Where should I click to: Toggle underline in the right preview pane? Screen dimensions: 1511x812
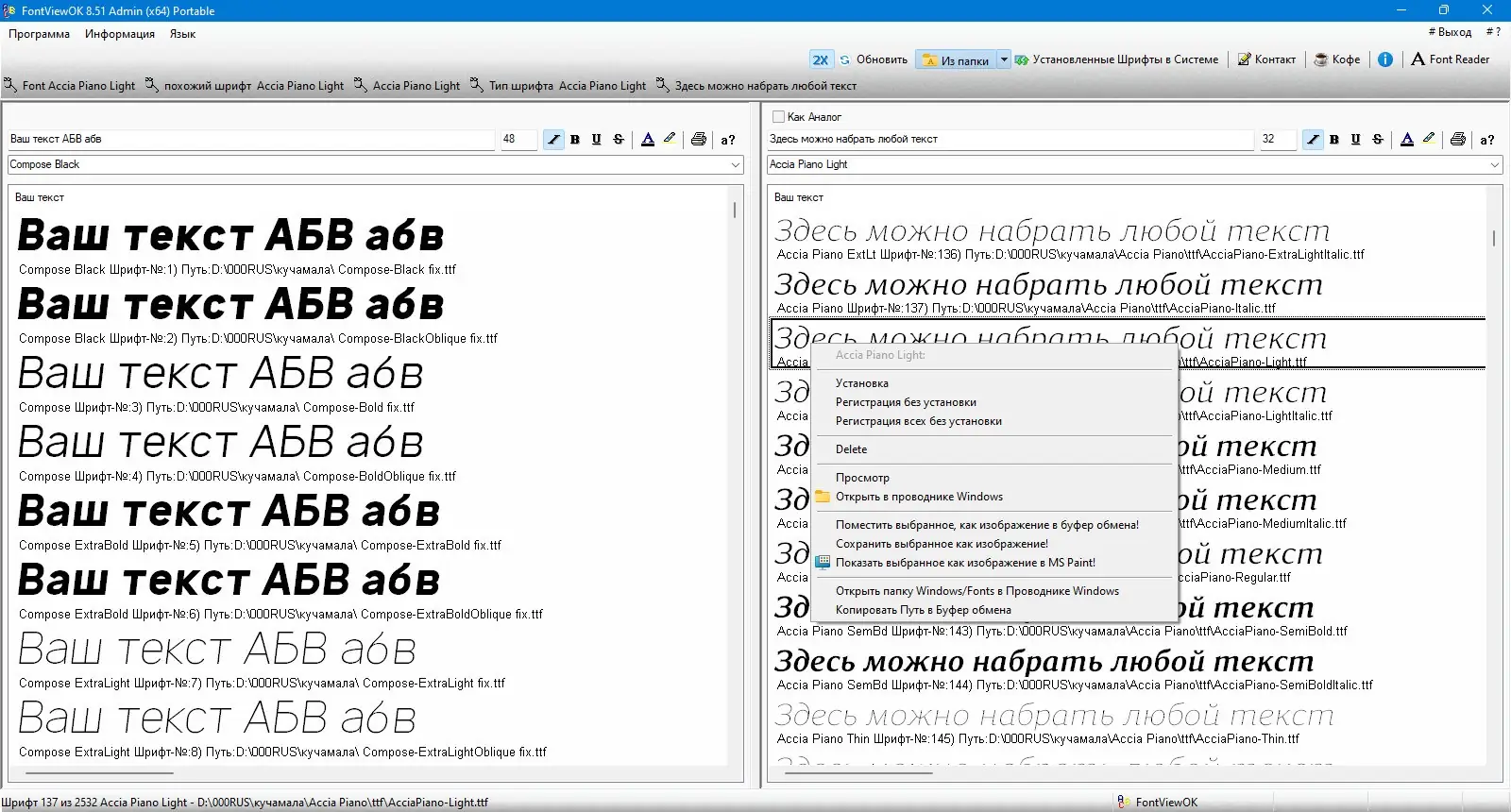point(1356,140)
